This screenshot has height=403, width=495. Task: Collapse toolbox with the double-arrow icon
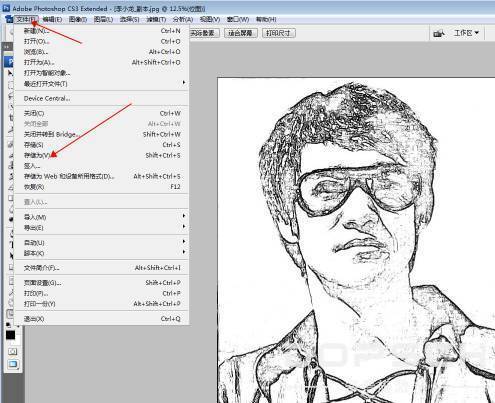tap(7, 47)
